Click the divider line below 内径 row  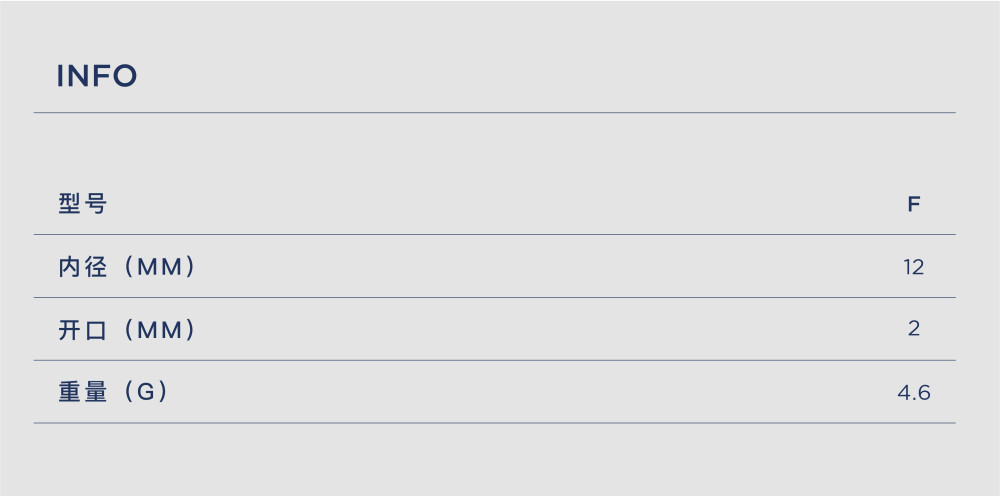pyautogui.click(x=494, y=298)
